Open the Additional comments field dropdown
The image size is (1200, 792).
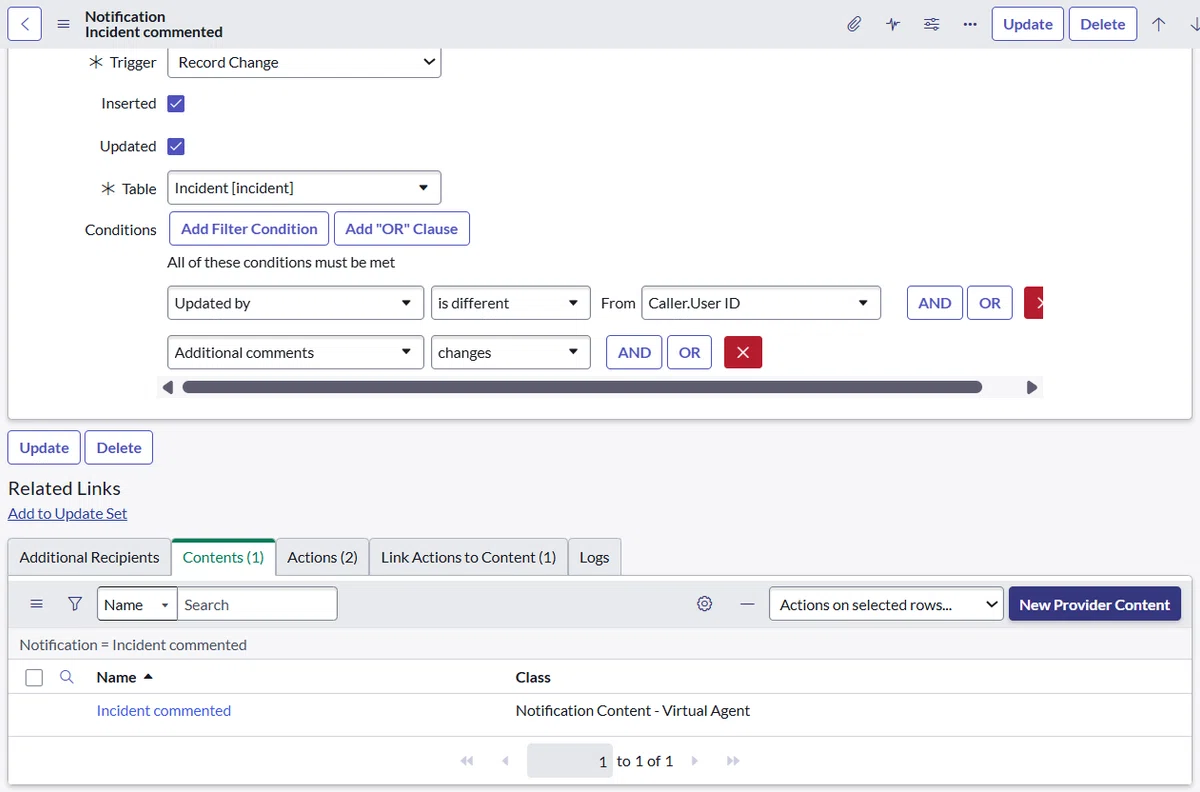click(295, 352)
